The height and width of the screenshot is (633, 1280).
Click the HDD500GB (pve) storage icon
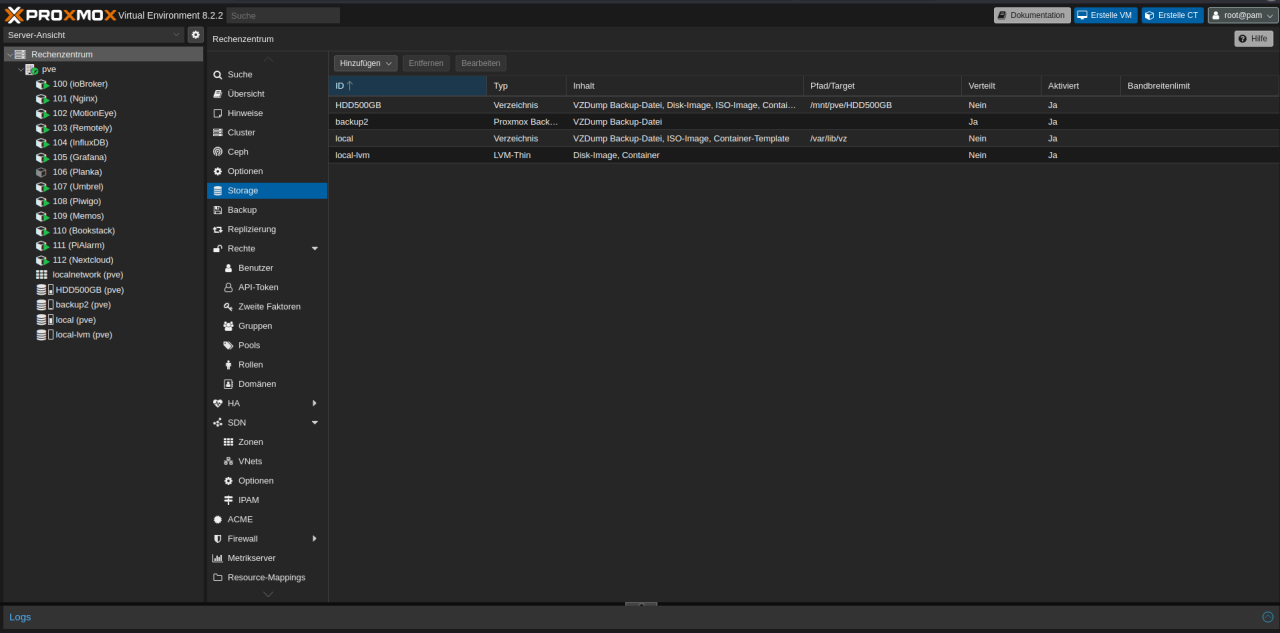click(x=44, y=290)
